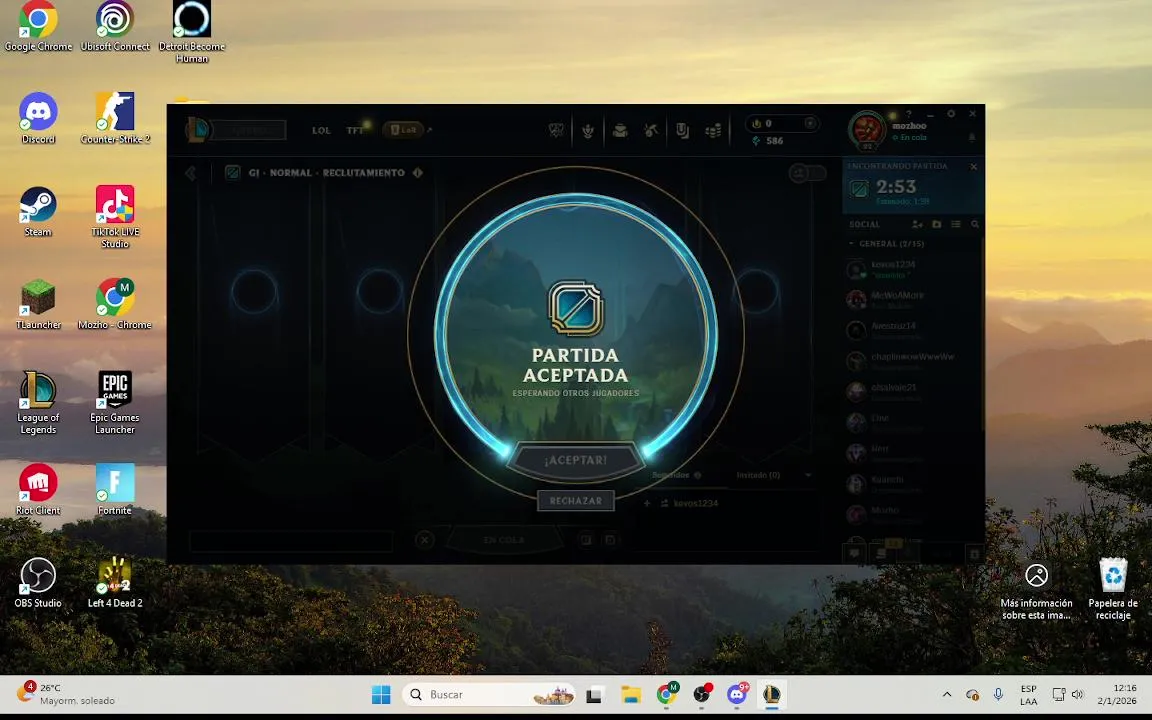Open mozhoo profile avatar
The image size is (1152, 720).
pyautogui.click(x=867, y=130)
